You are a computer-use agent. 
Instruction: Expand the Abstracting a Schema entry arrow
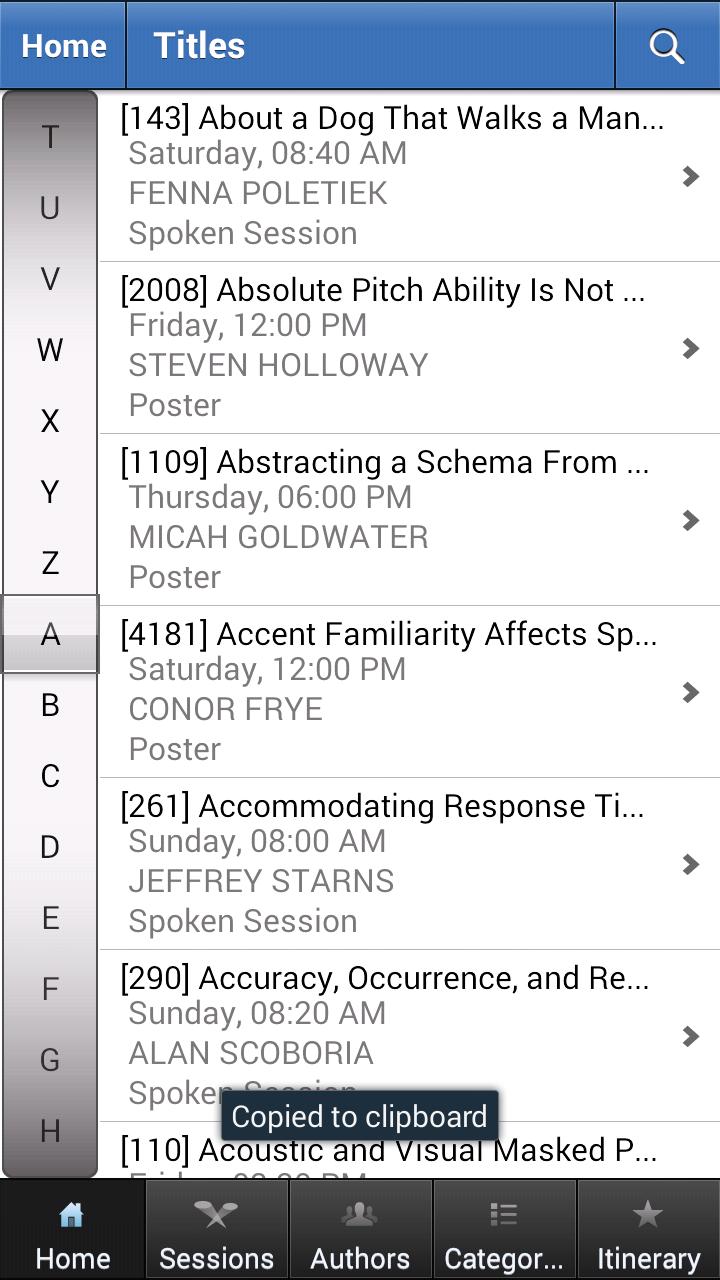pos(690,520)
